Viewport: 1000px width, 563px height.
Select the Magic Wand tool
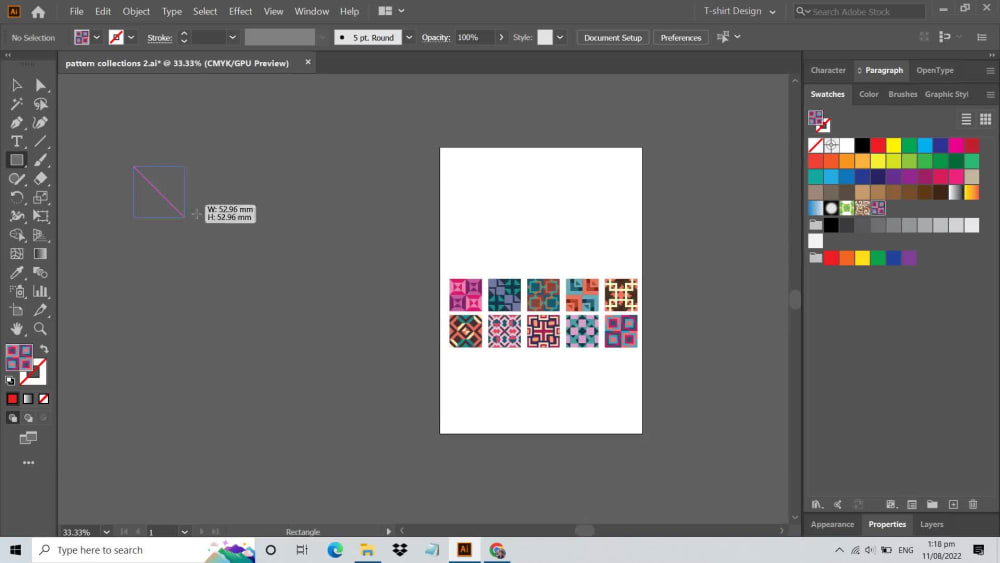pyautogui.click(x=17, y=104)
